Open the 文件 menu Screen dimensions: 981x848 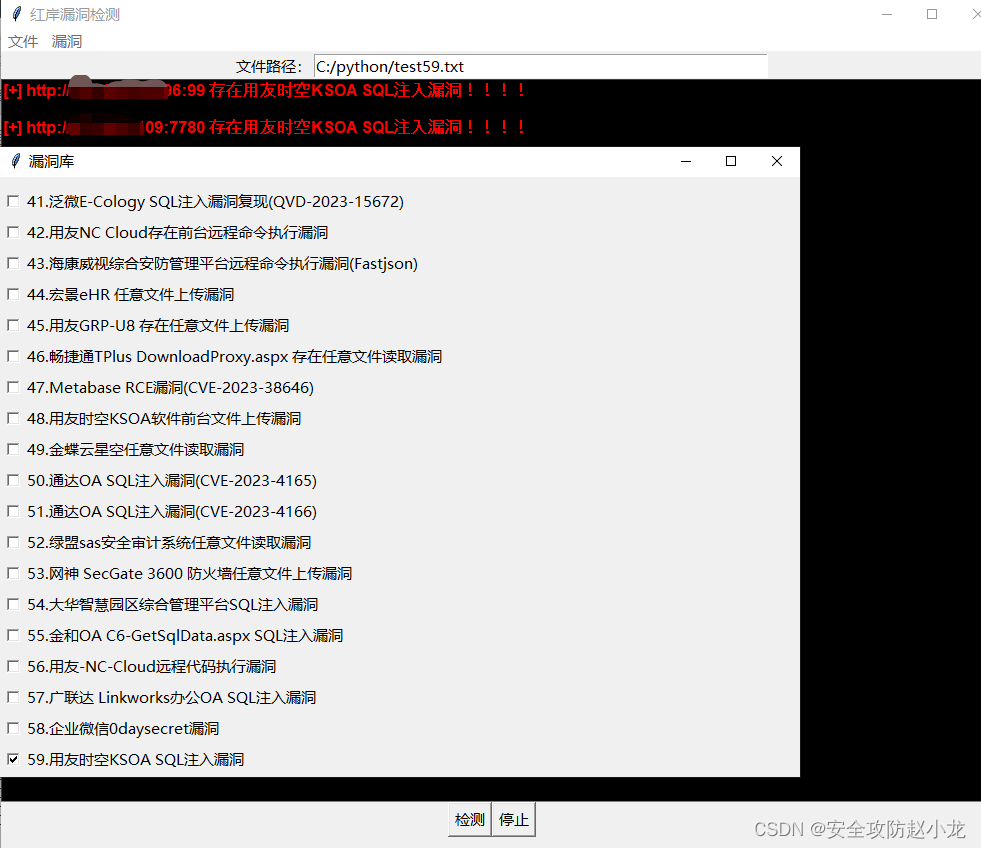[22, 41]
